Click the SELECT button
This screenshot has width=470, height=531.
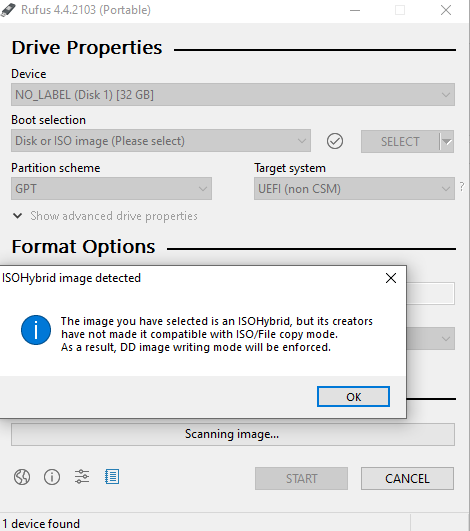400,142
